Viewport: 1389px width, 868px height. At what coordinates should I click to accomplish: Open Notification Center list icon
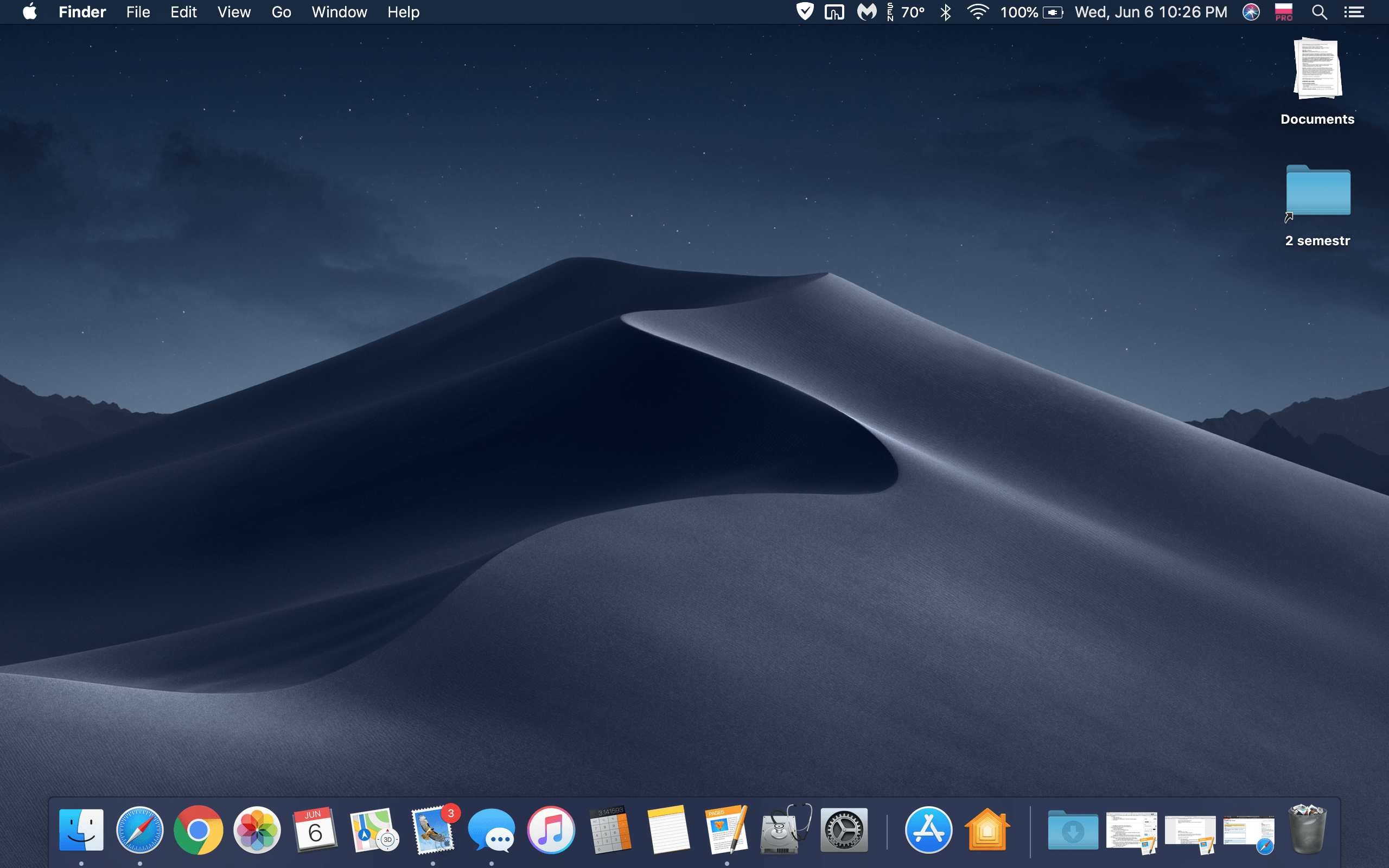click(1353, 12)
